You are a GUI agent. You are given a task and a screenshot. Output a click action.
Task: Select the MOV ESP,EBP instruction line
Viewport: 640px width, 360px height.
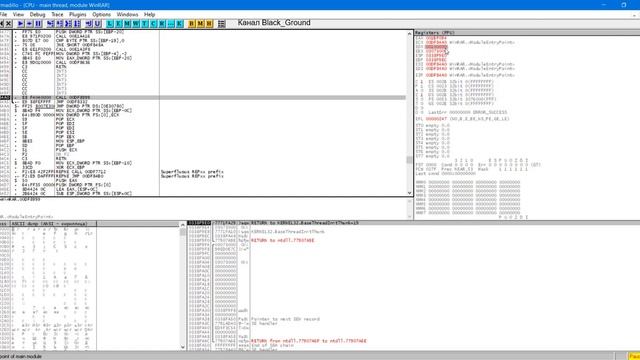point(70,141)
